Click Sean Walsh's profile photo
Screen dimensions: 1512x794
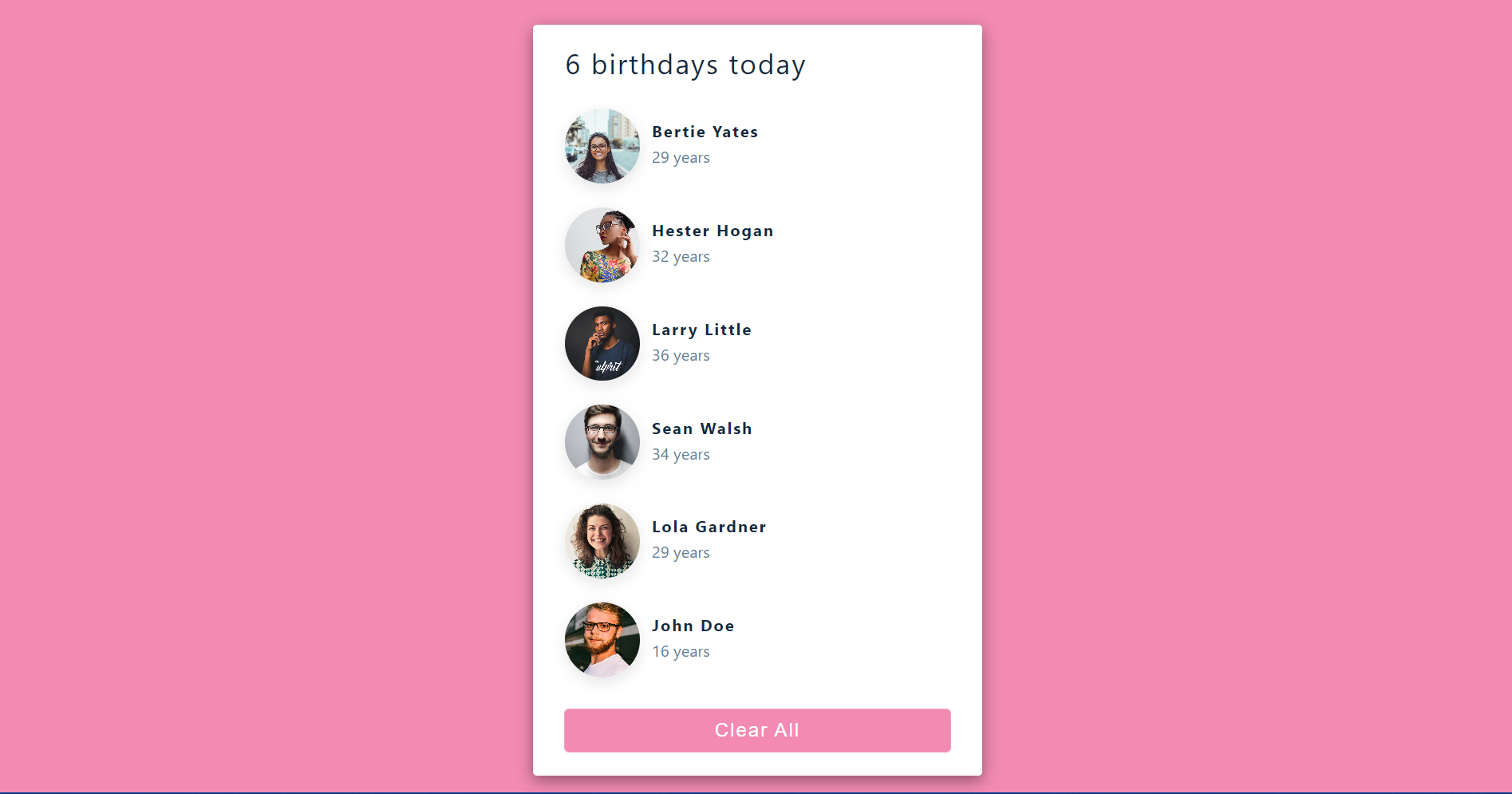pyautogui.click(x=602, y=442)
